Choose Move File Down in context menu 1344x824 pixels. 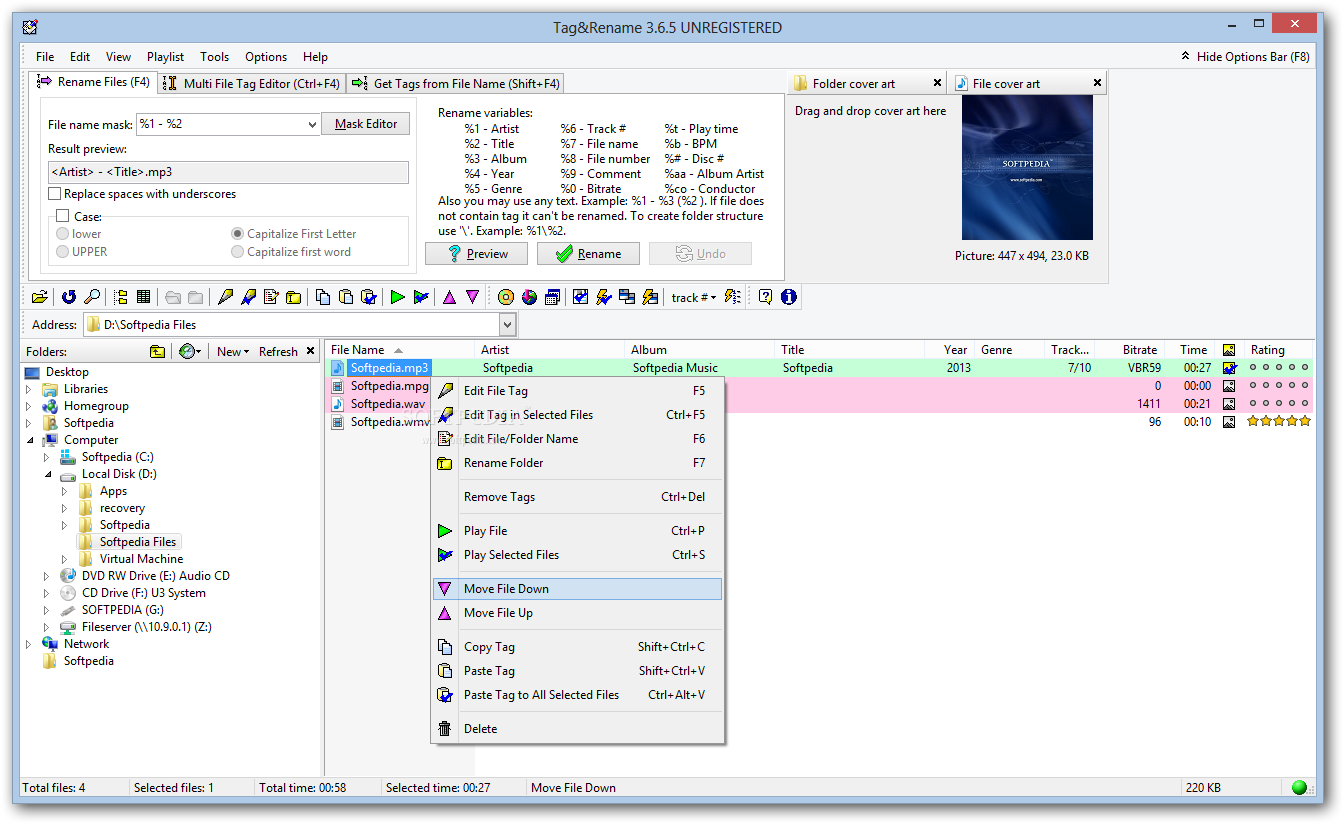(577, 589)
